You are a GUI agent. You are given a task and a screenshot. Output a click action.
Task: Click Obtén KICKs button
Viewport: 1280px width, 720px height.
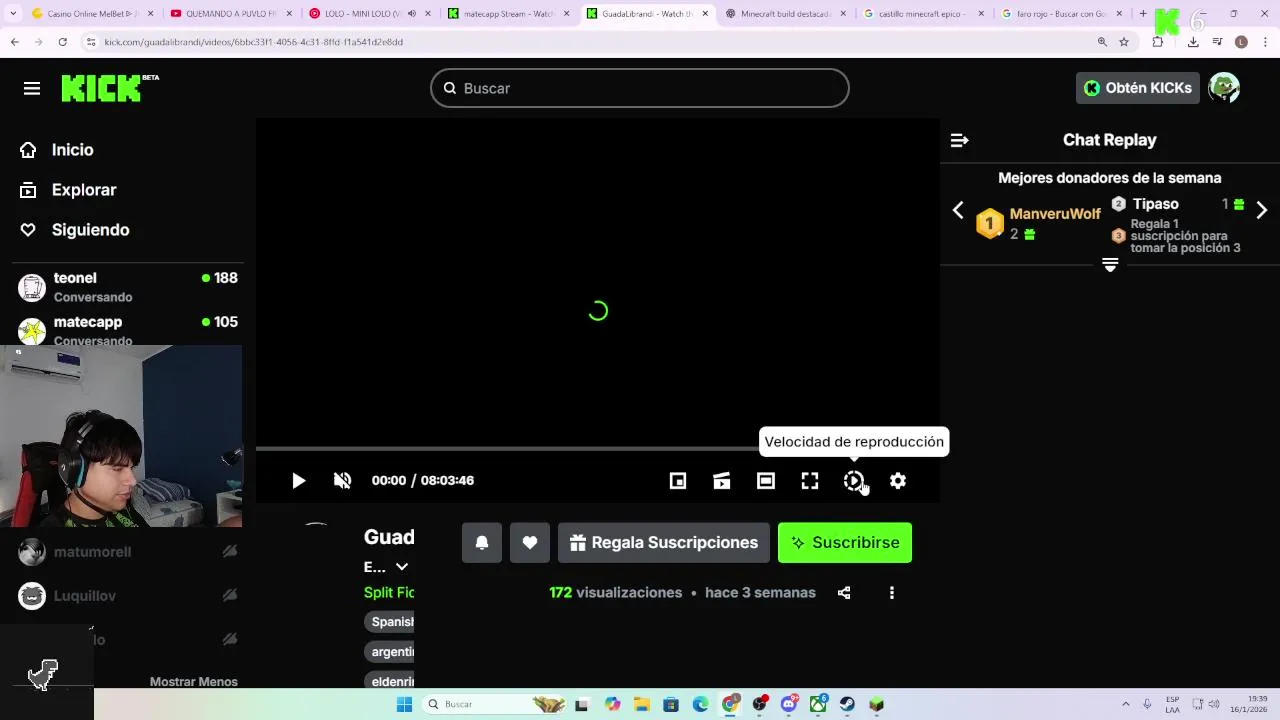[1138, 88]
